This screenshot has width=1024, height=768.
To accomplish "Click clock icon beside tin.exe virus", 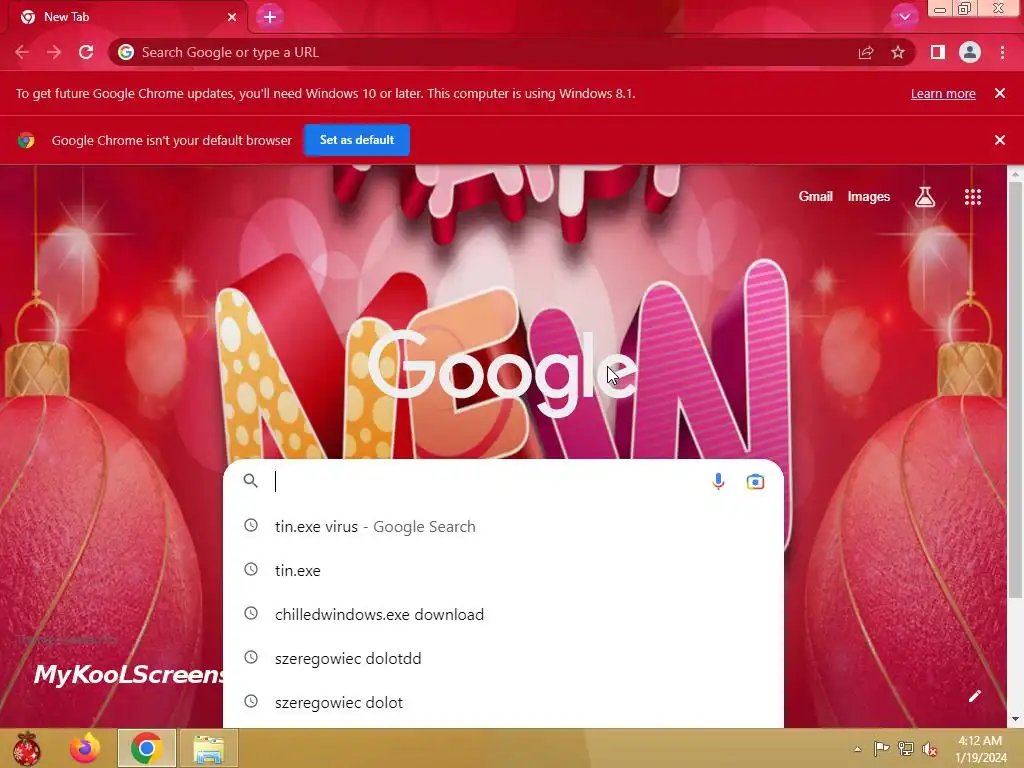I will (251, 525).
